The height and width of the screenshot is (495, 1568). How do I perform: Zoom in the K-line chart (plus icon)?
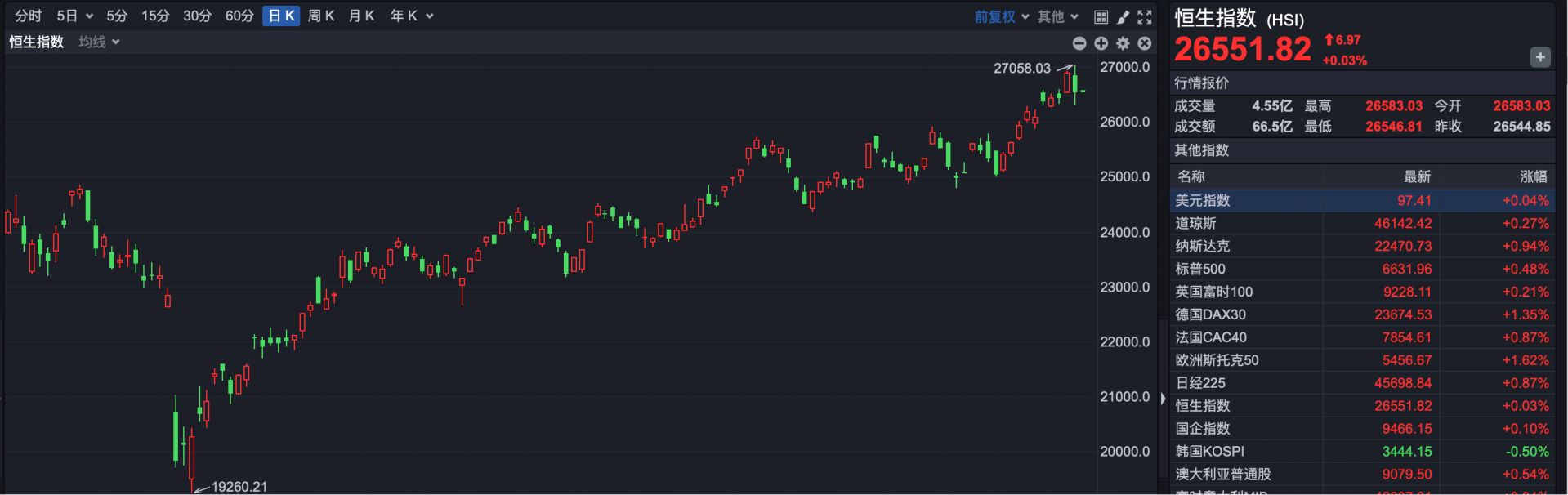tap(1101, 43)
